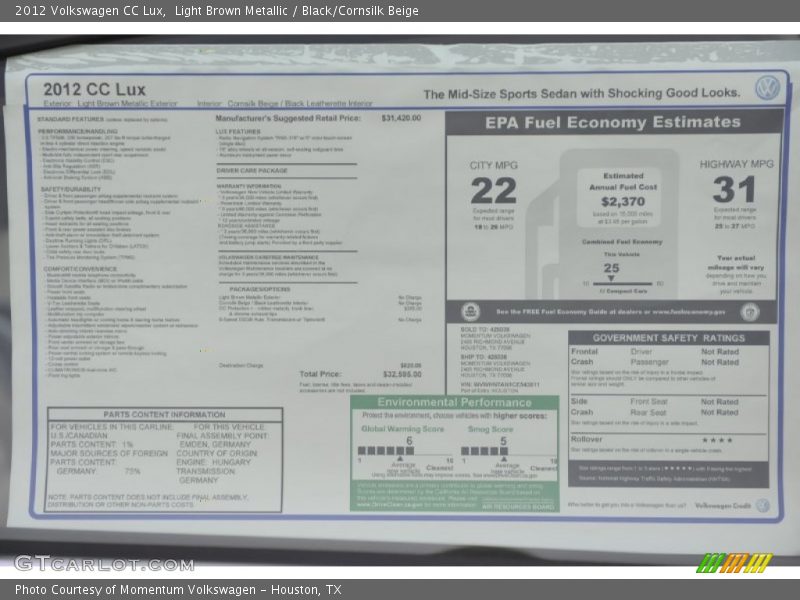Click the Photo Courtesy of Momentum Volkswagen caption
The height and width of the screenshot is (600, 800).
[178, 590]
